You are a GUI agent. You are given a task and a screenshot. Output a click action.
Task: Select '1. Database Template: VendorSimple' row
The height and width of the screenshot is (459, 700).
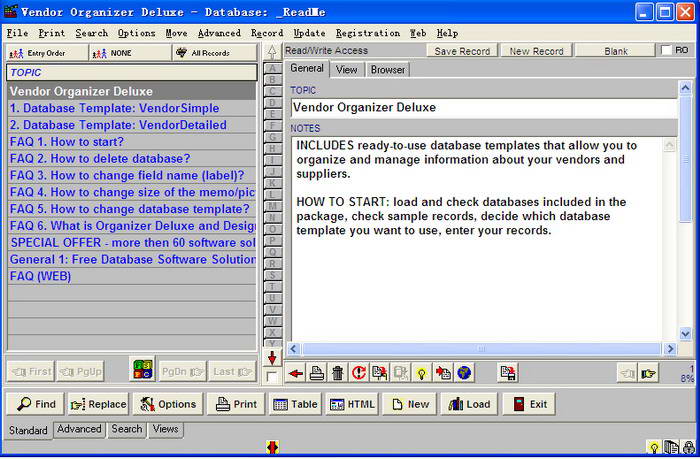point(132,108)
